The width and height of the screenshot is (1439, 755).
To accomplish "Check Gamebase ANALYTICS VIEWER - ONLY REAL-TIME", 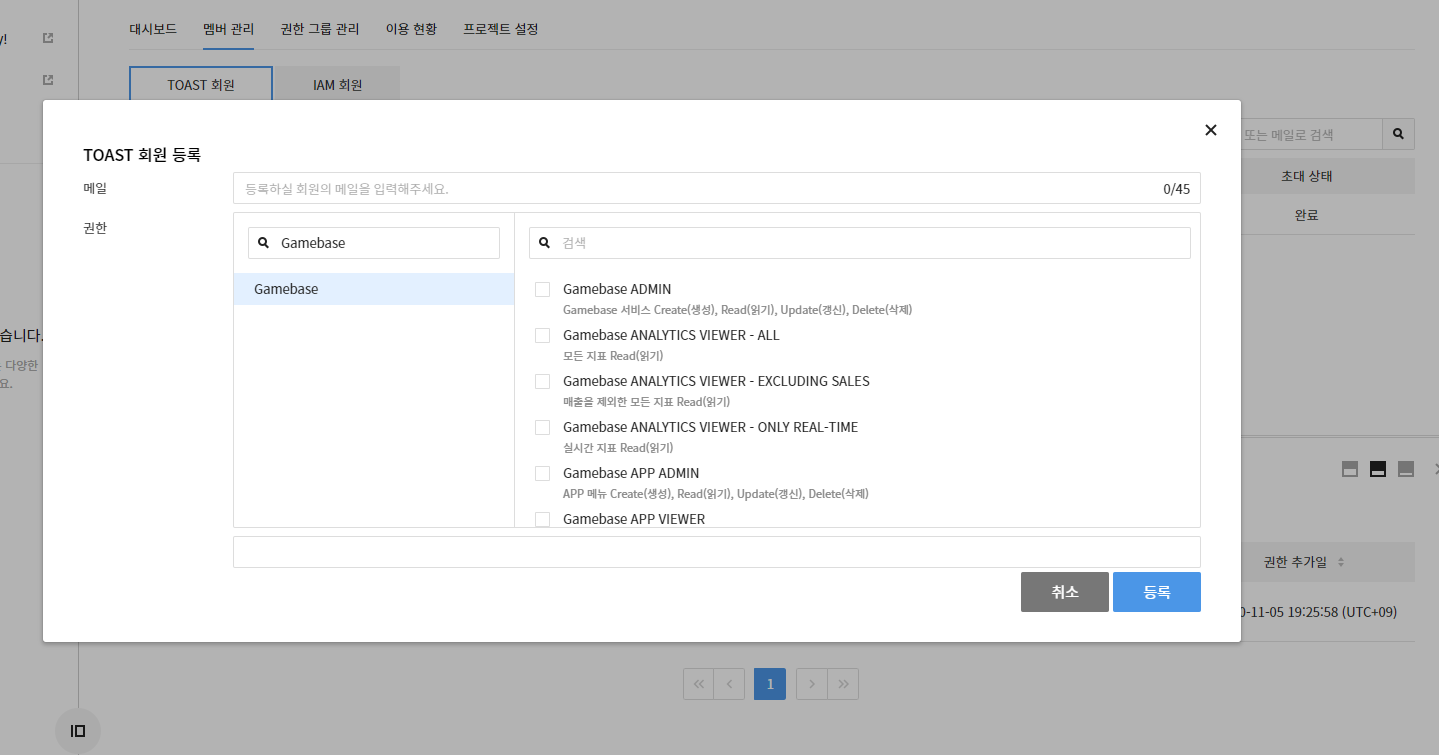I will (x=542, y=427).
